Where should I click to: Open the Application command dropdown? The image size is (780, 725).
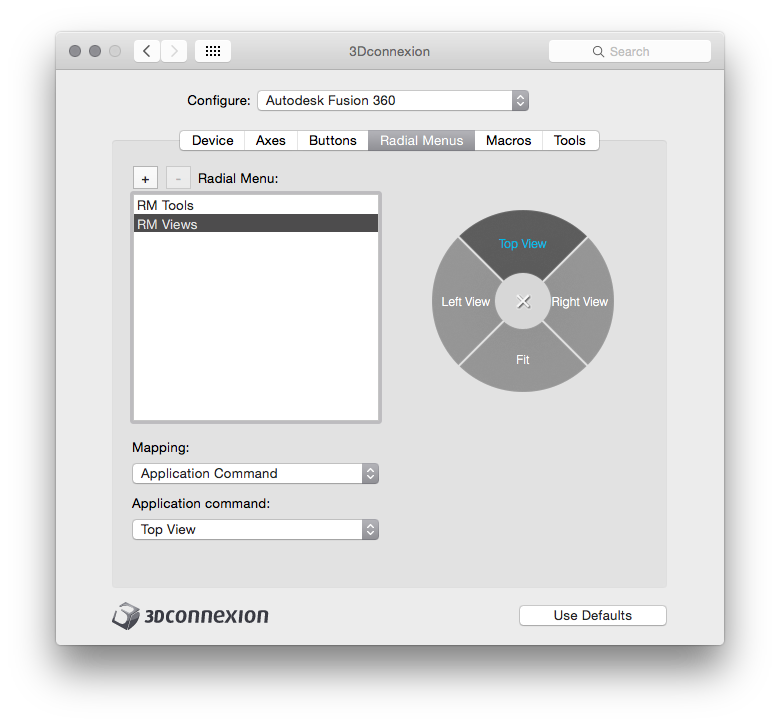pos(255,529)
